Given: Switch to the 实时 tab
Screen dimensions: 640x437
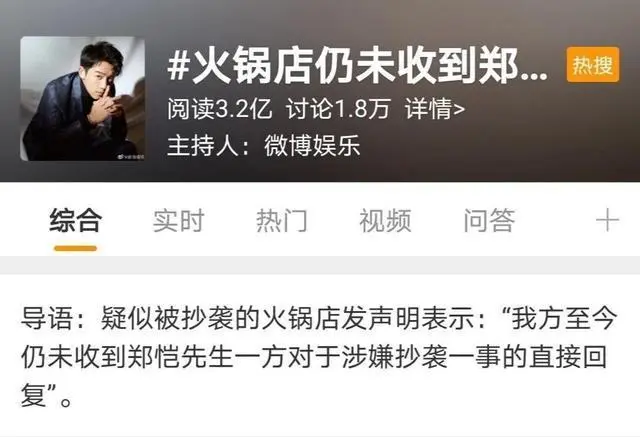Looking at the screenshot, I should tap(178, 220).
